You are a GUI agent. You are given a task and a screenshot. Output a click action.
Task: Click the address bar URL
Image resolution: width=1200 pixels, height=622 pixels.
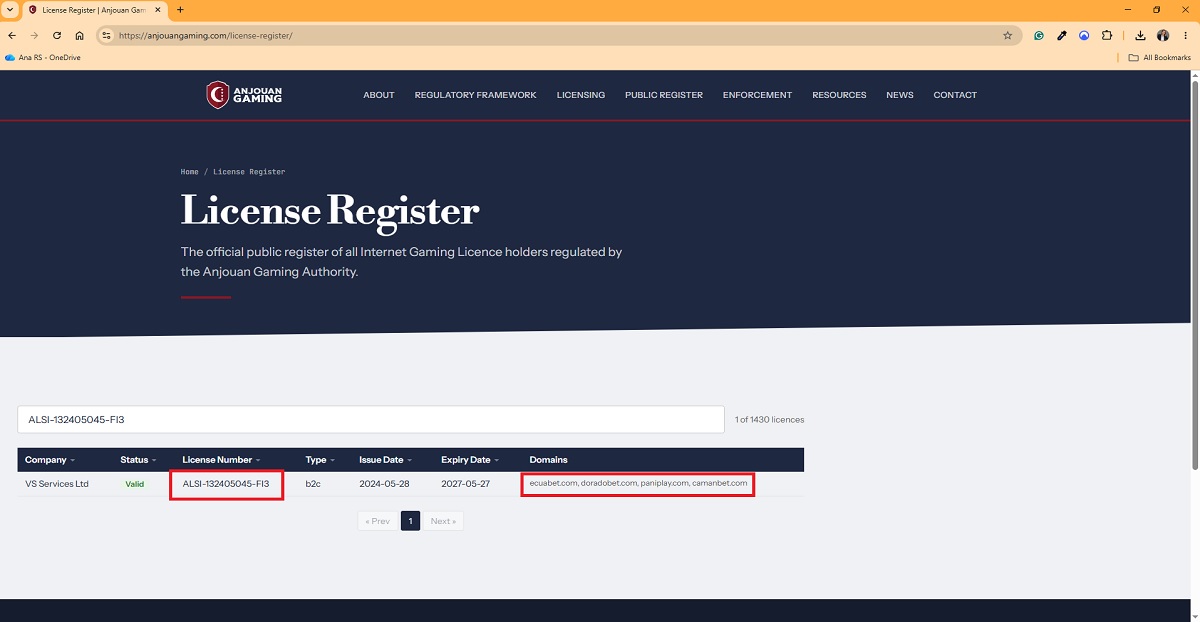click(205, 35)
